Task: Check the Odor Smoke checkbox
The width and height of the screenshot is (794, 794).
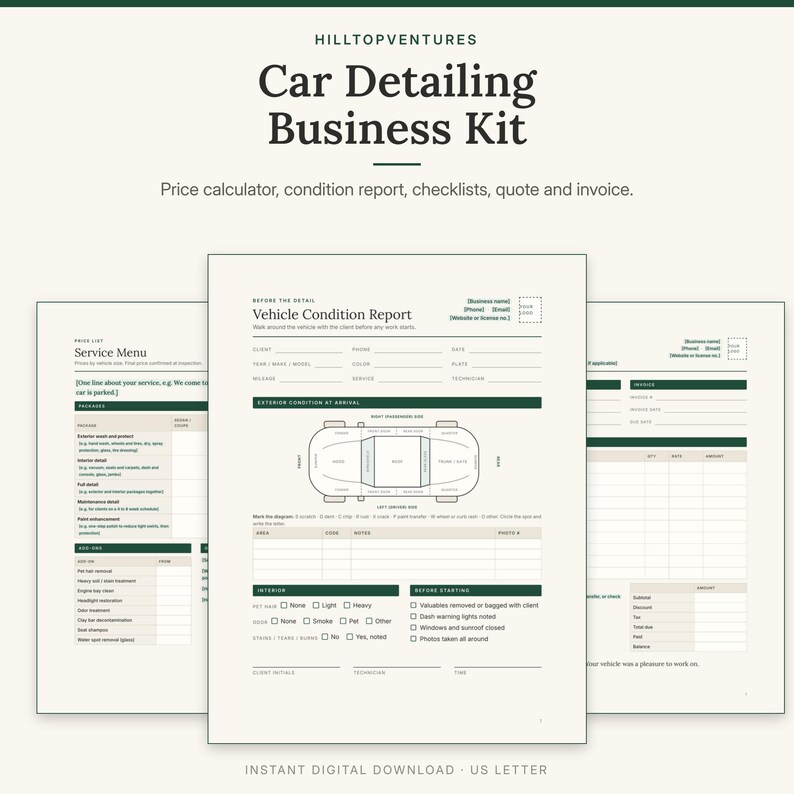Action: pos(306,621)
